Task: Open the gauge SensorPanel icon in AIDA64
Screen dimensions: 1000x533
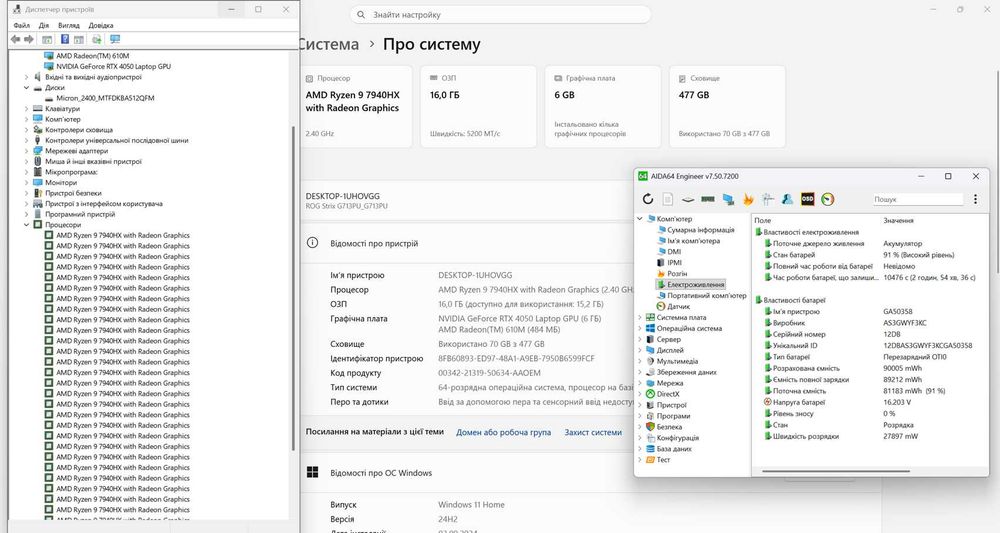Action: click(x=827, y=200)
